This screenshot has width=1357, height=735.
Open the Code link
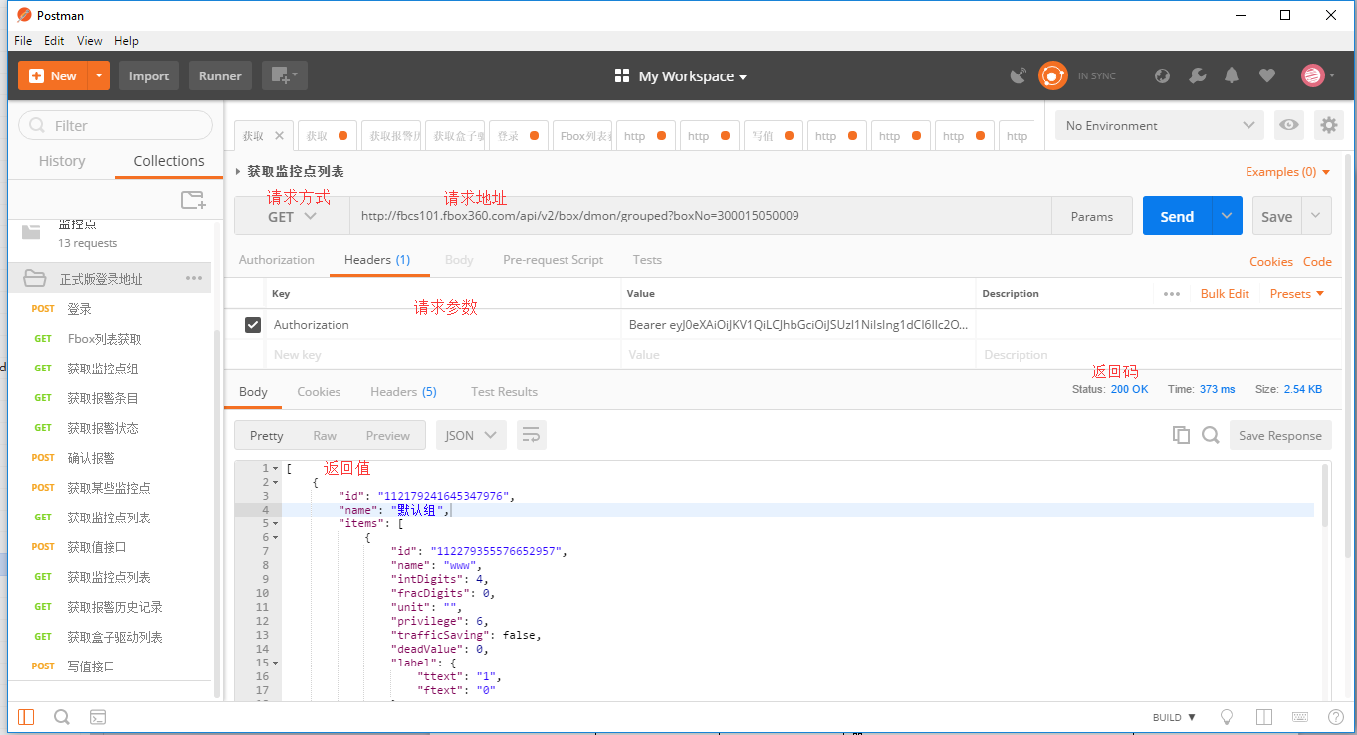1317,262
